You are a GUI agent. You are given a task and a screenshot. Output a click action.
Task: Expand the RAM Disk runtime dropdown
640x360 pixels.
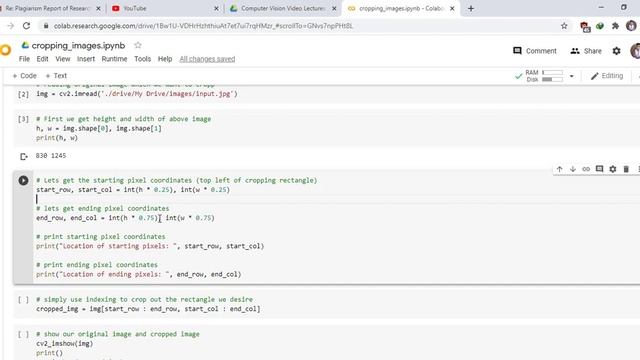pos(571,76)
